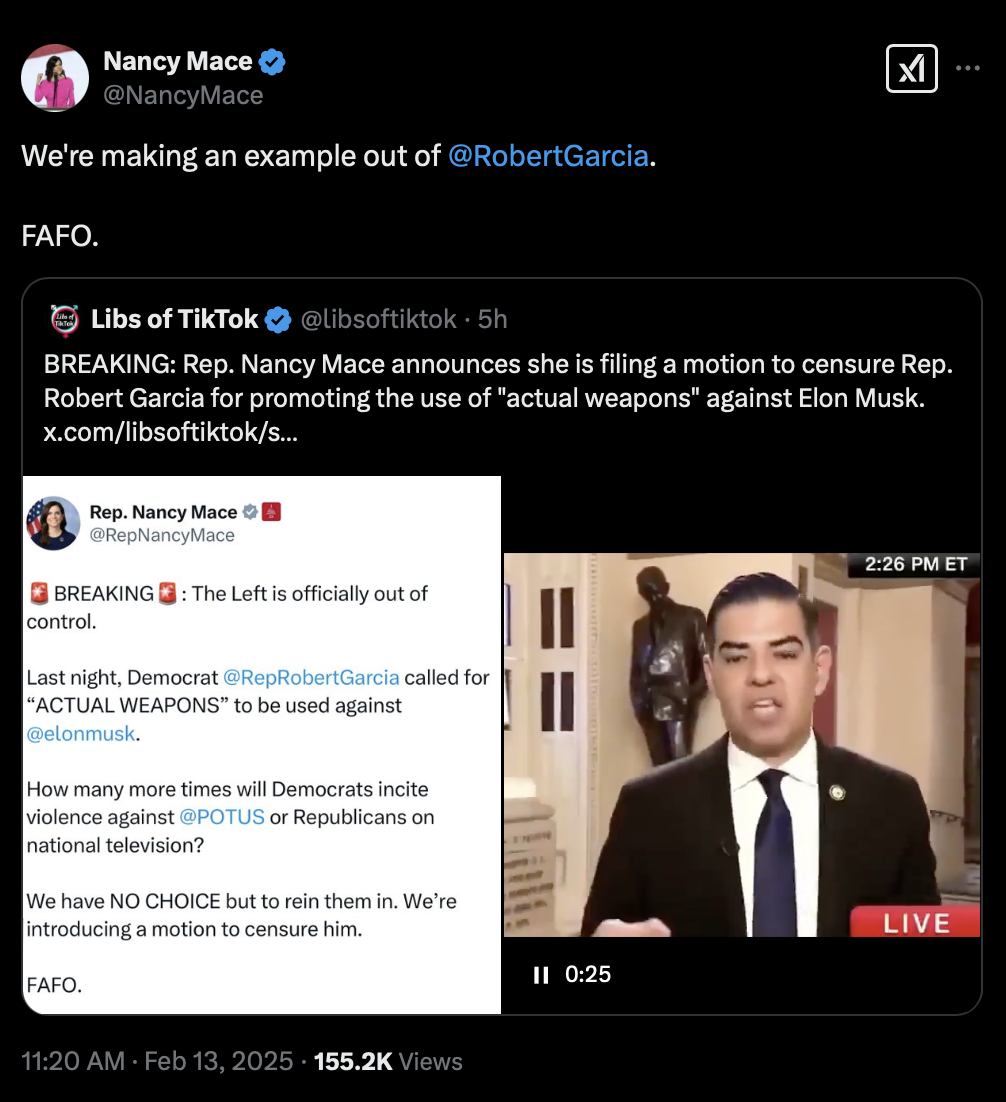Click the blue verified badge beside Nancy Mace
Viewport: 1006px width, 1102px height.
[x=272, y=62]
